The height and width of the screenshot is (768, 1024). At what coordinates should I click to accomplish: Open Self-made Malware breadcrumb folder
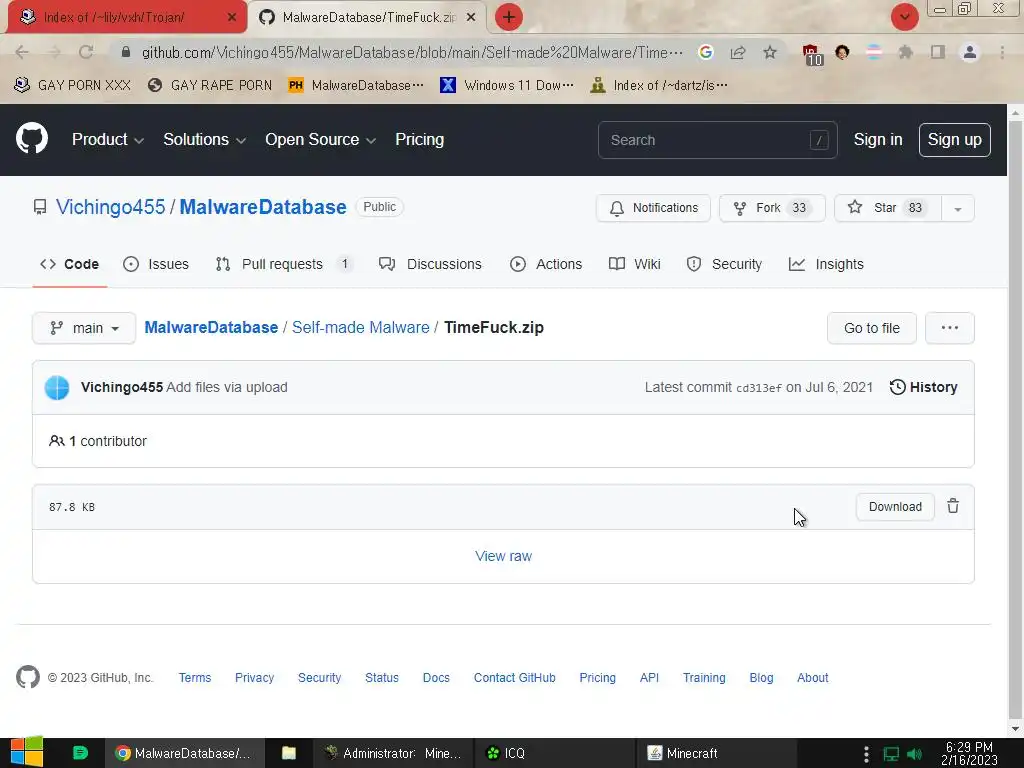coord(360,327)
